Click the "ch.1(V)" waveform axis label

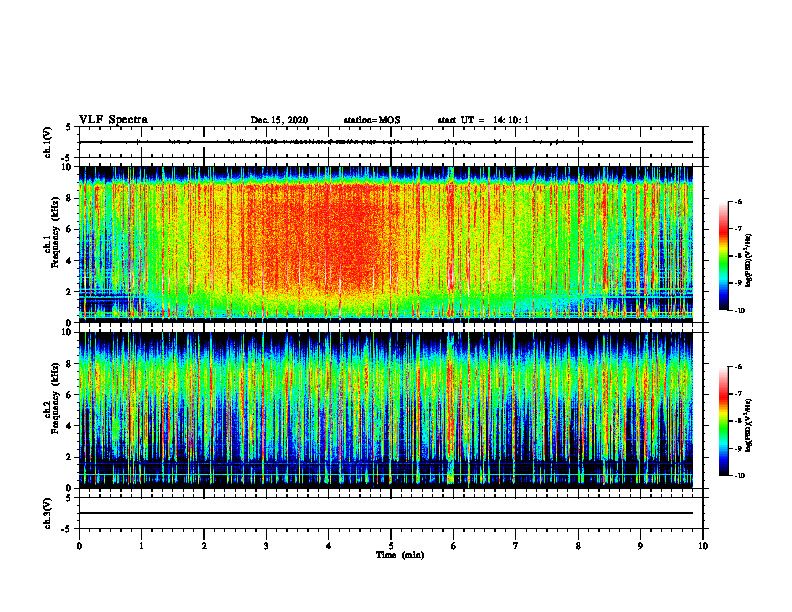pos(47,142)
